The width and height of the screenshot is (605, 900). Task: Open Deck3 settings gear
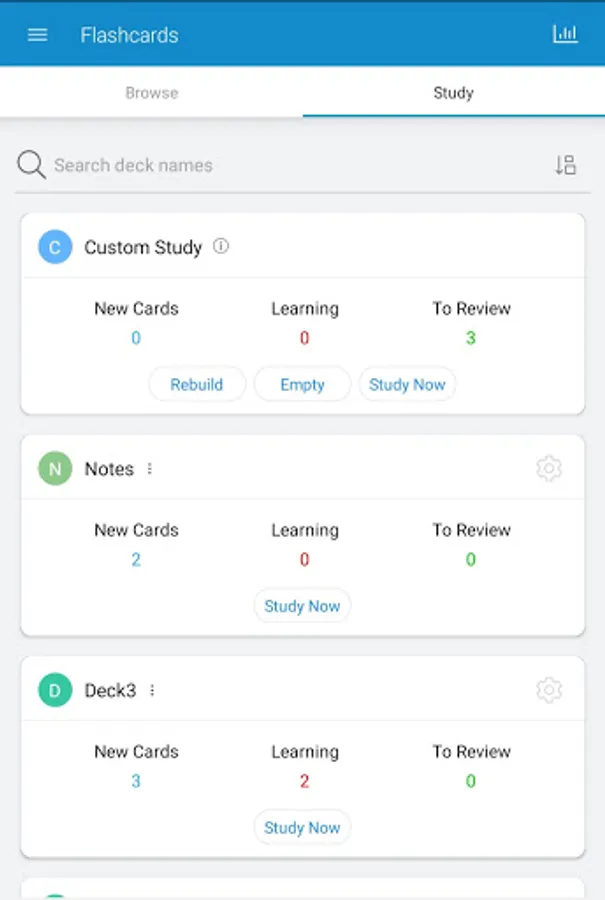click(549, 690)
